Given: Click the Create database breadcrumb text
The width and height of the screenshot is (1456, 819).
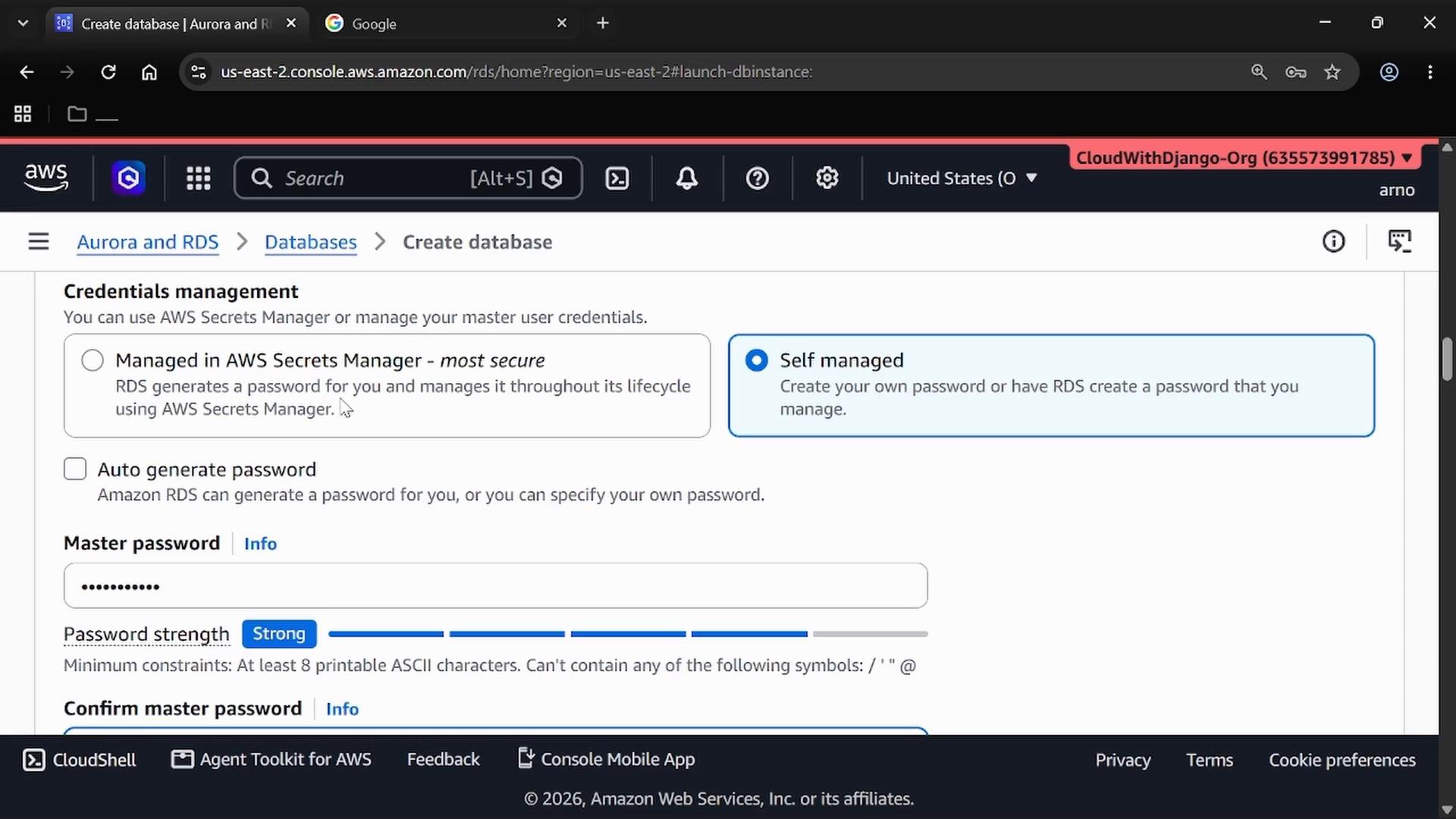Looking at the screenshot, I should point(478,242).
